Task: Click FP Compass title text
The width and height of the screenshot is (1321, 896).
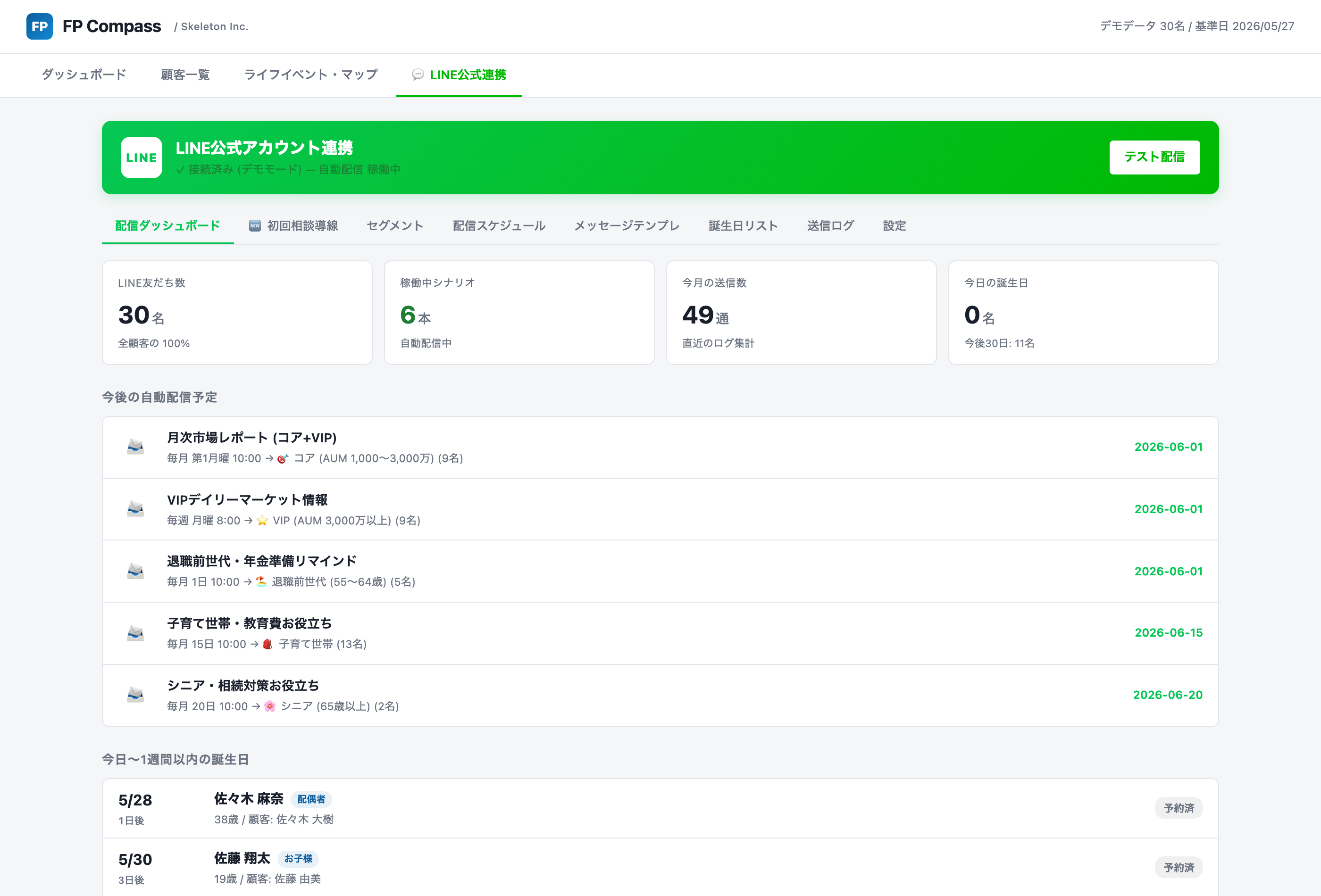Action: click(112, 26)
